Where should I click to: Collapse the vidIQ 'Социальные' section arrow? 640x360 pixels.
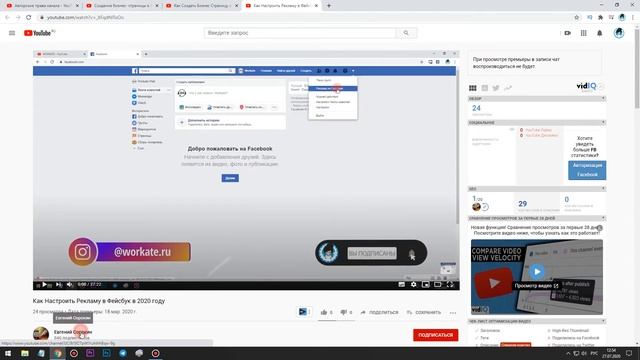point(603,122)
